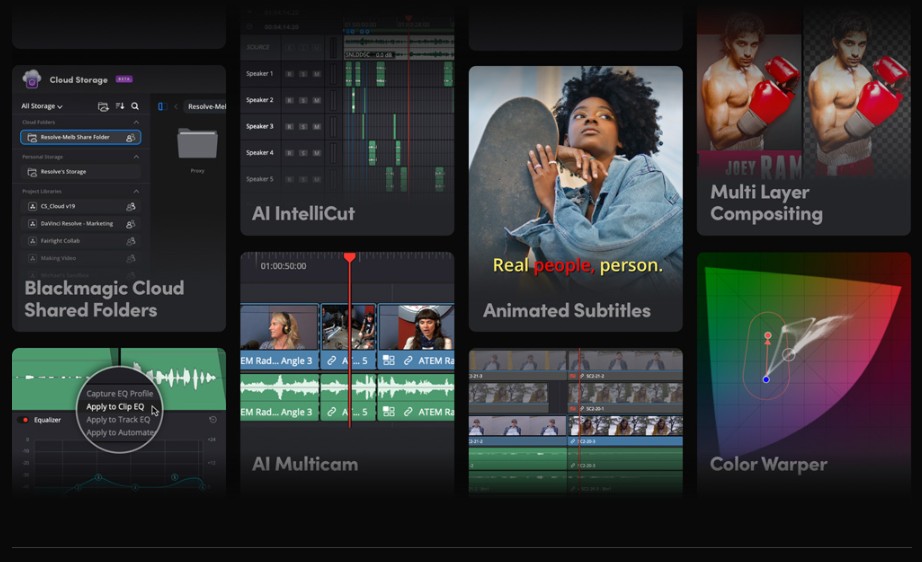Select the Making Video library
The image size is (922, 562).
[x=81, y=258]
